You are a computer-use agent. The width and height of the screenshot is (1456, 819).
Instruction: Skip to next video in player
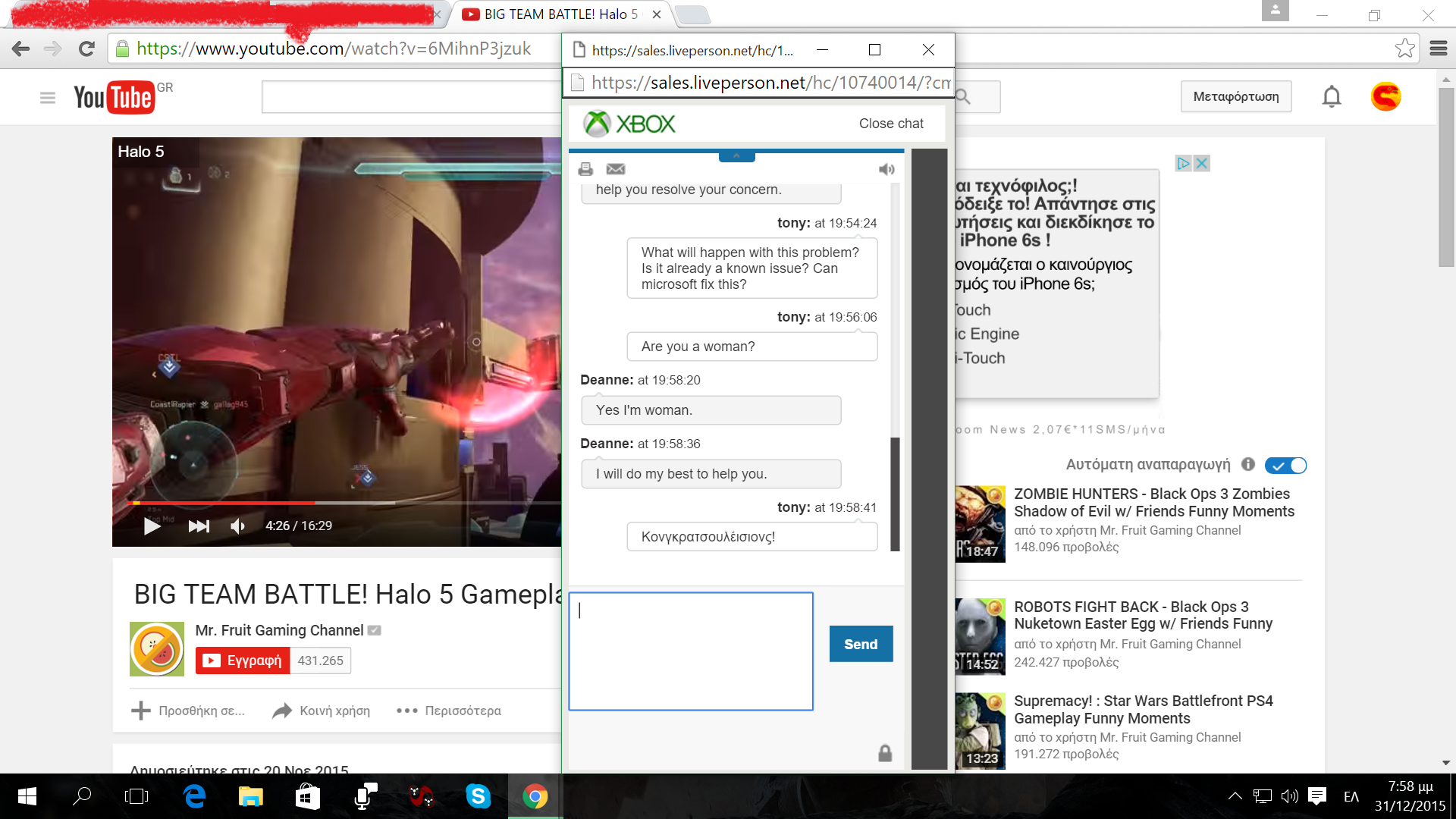point(199,526)
